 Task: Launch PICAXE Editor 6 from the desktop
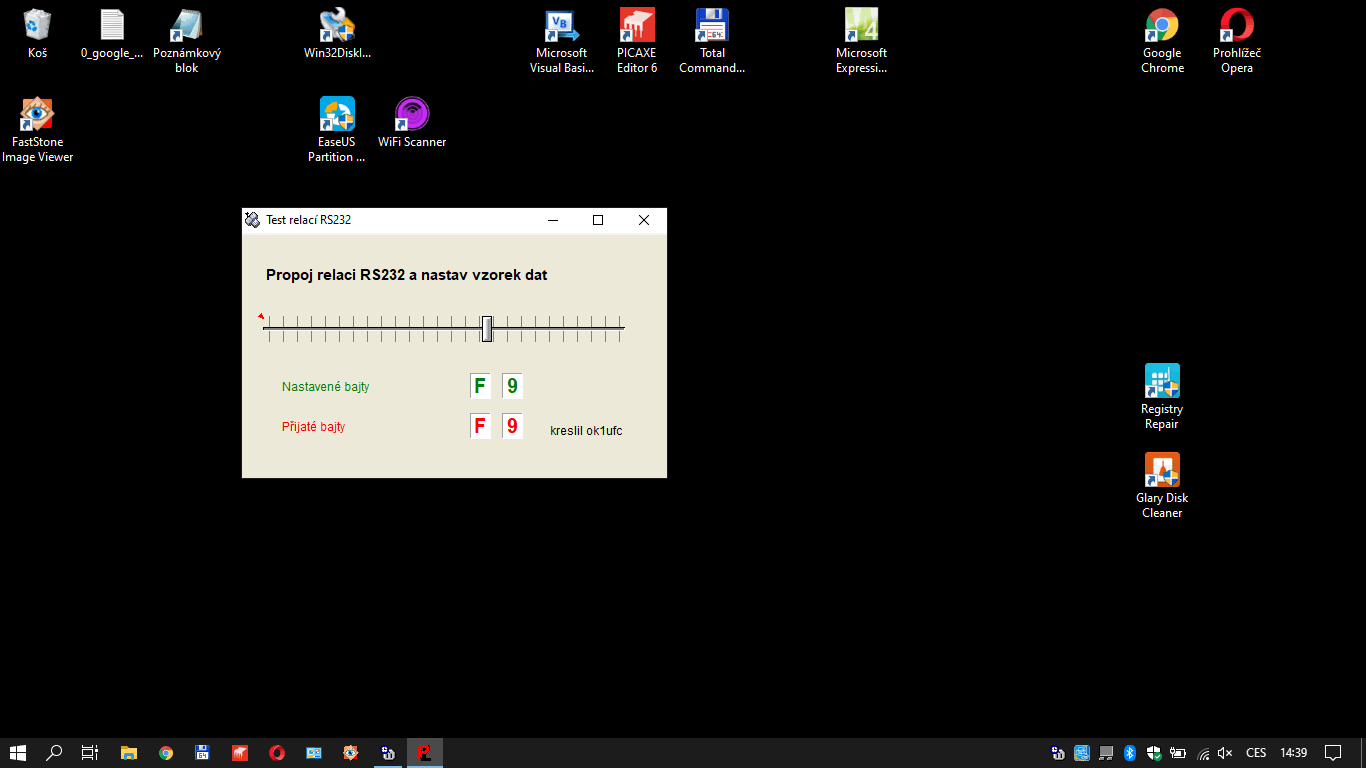click(636, 25)
